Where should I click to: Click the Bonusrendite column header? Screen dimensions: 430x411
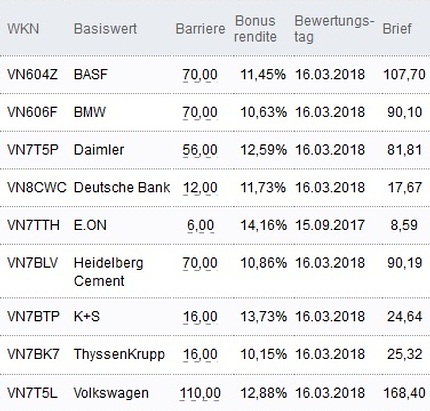(x=255, y=29)
